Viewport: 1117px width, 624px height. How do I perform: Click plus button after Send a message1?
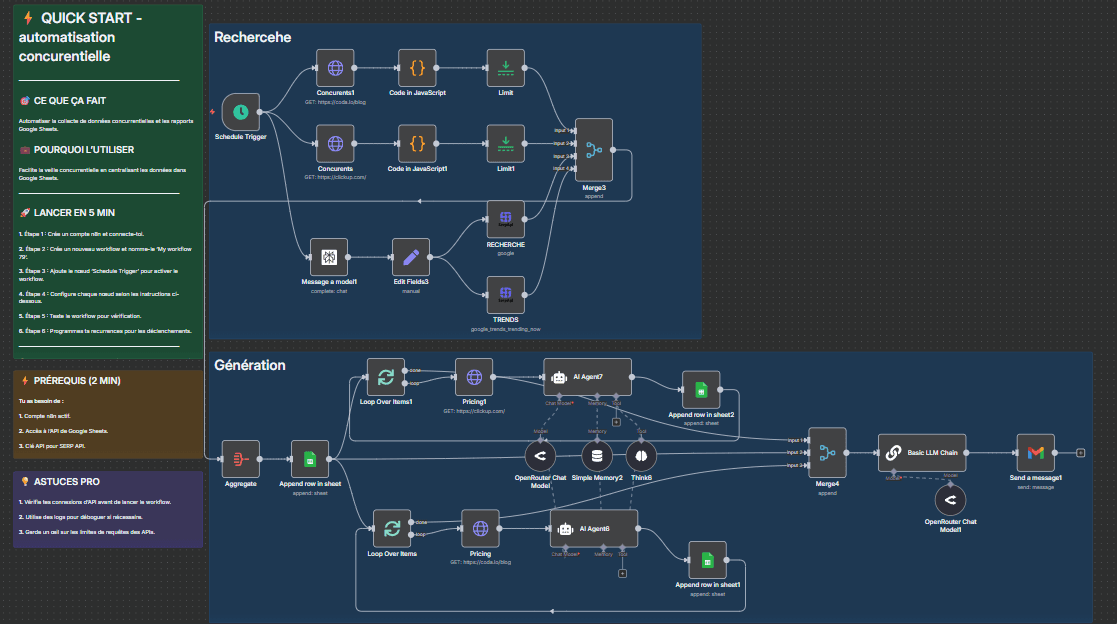[x=1080, y=453]
